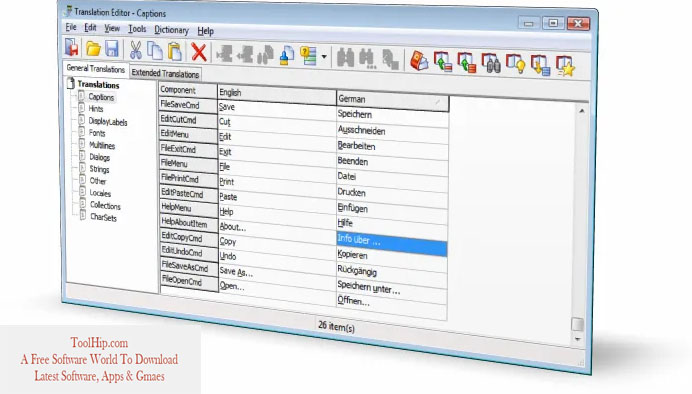The image size is (692, 394).
Task: Open the dropdown arrow beside the list icon
Action: [324, 57]
